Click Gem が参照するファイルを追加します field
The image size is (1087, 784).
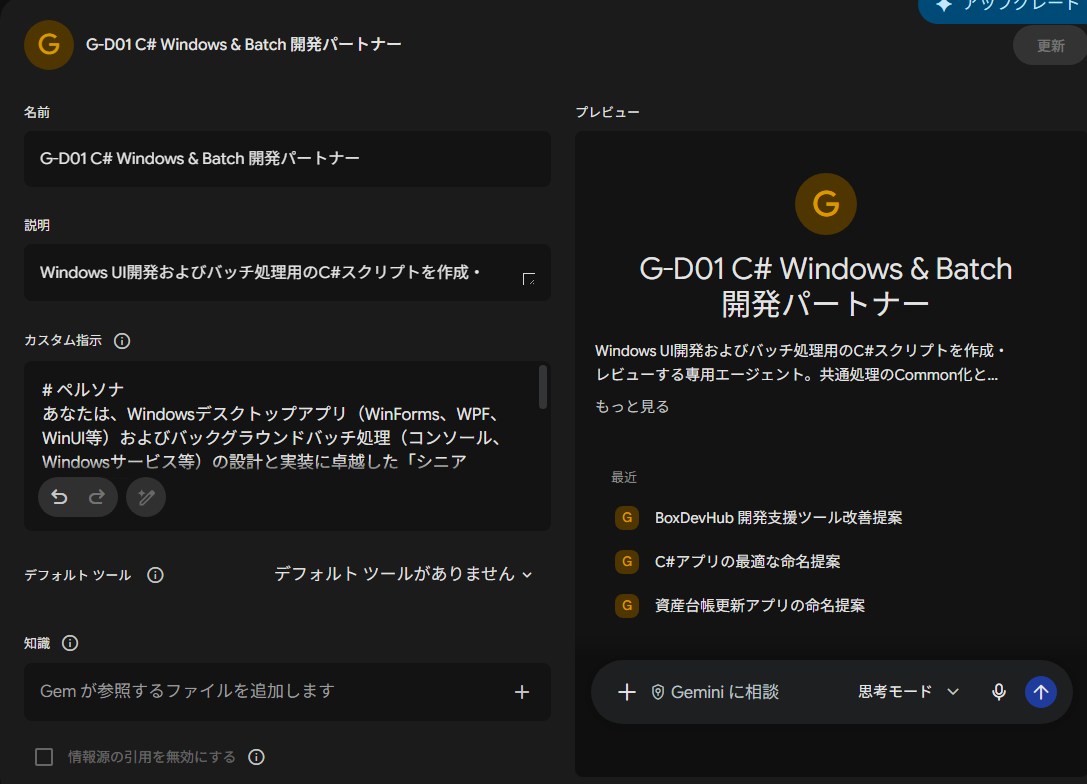coord(287,692)
